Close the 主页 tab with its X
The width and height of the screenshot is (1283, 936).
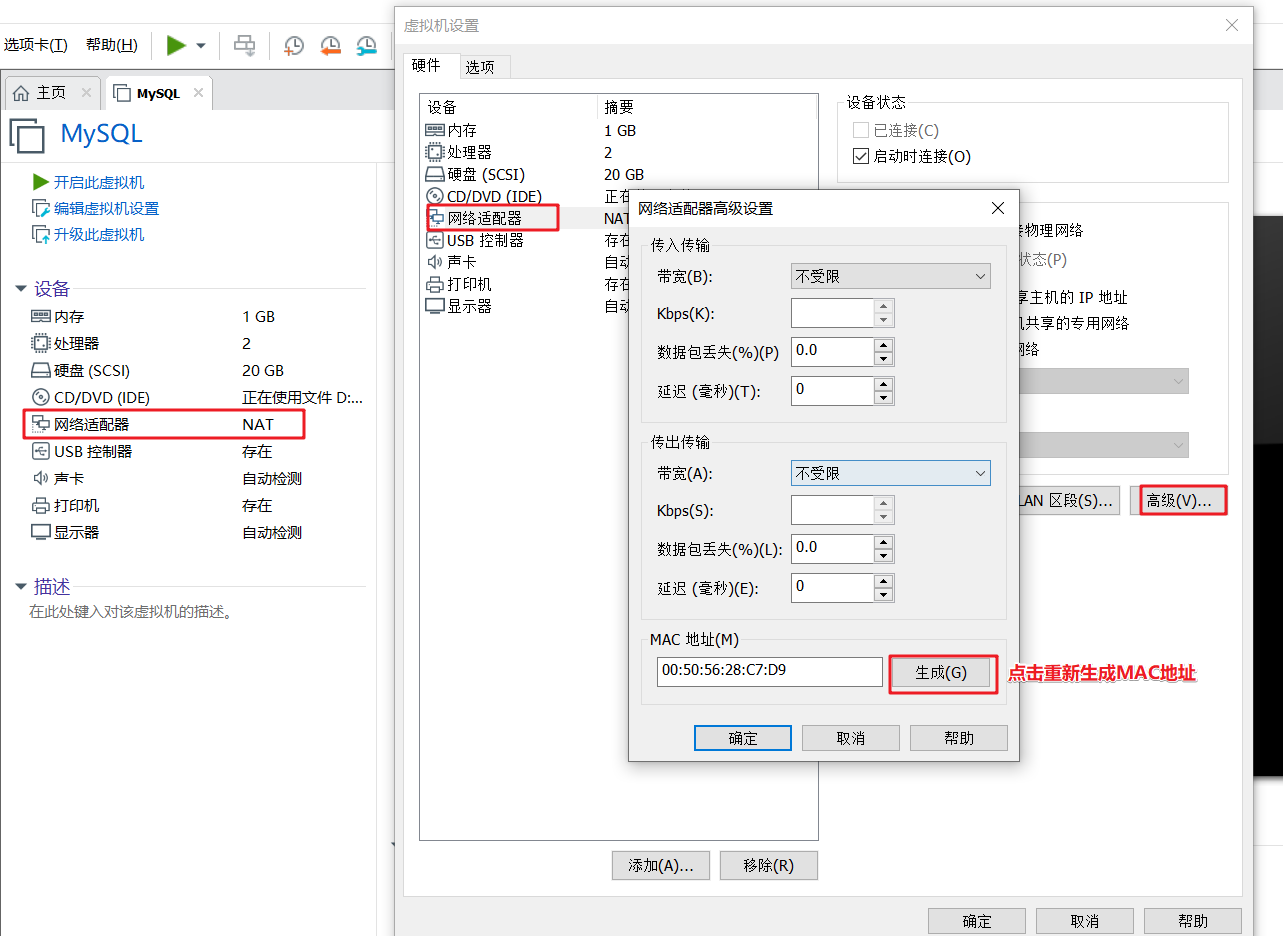[86, 93]
